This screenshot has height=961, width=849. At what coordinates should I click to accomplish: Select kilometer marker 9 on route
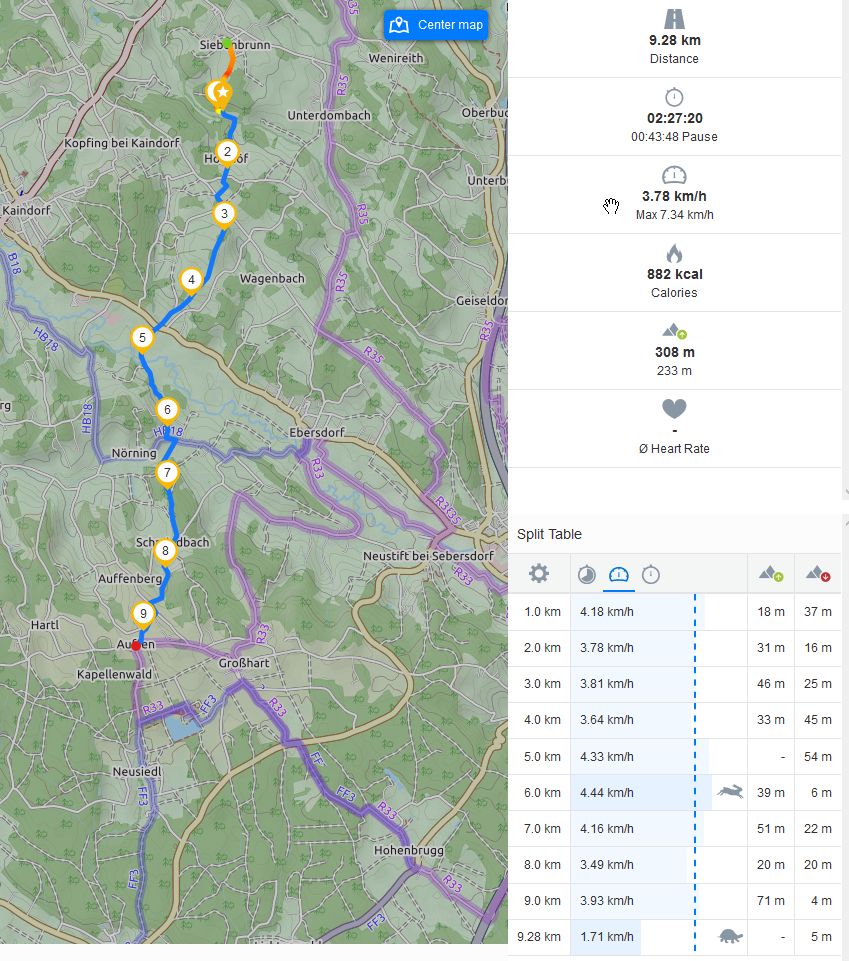coord(143,614)
